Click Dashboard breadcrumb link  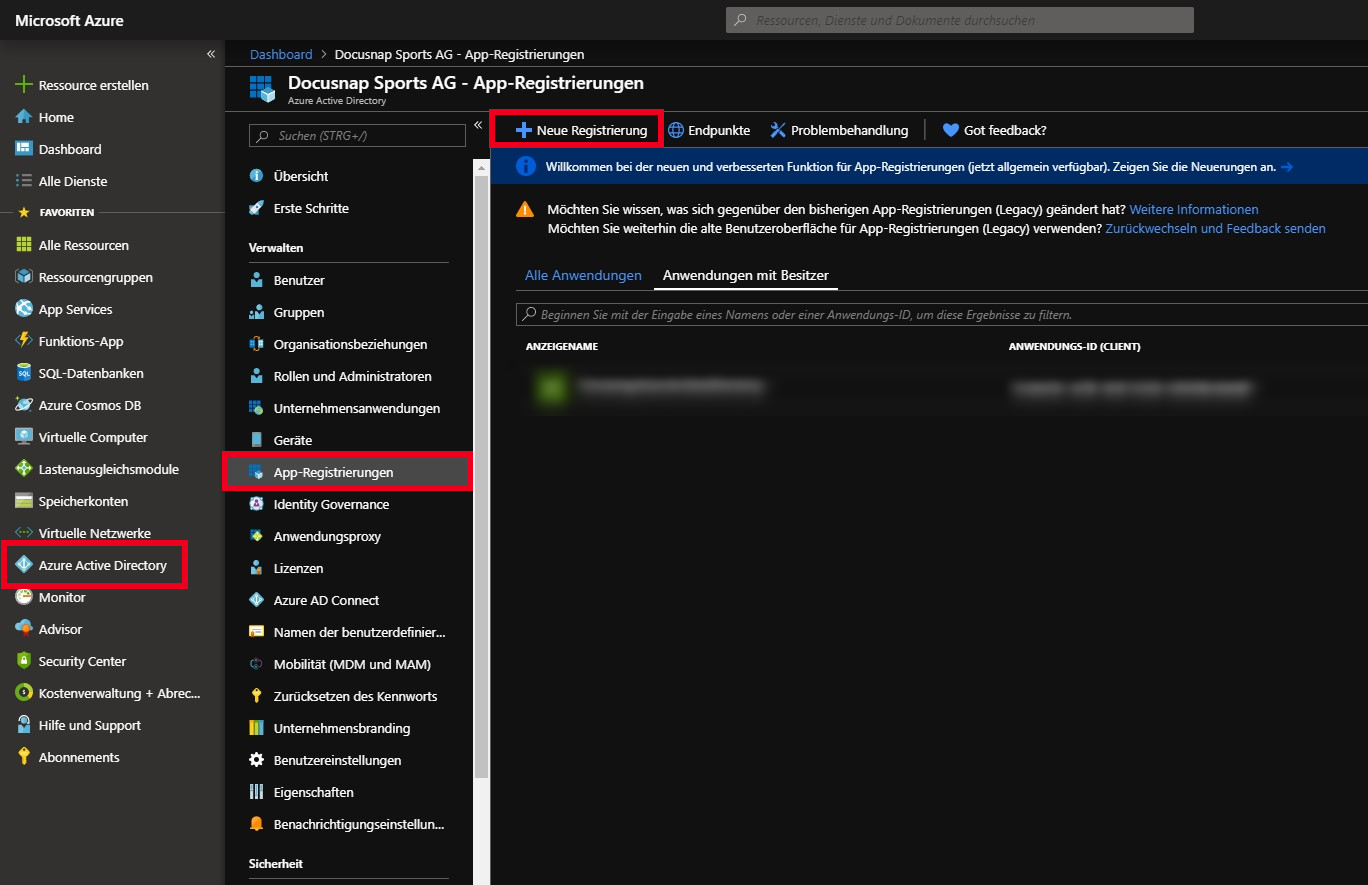click(x=281, y=54)
